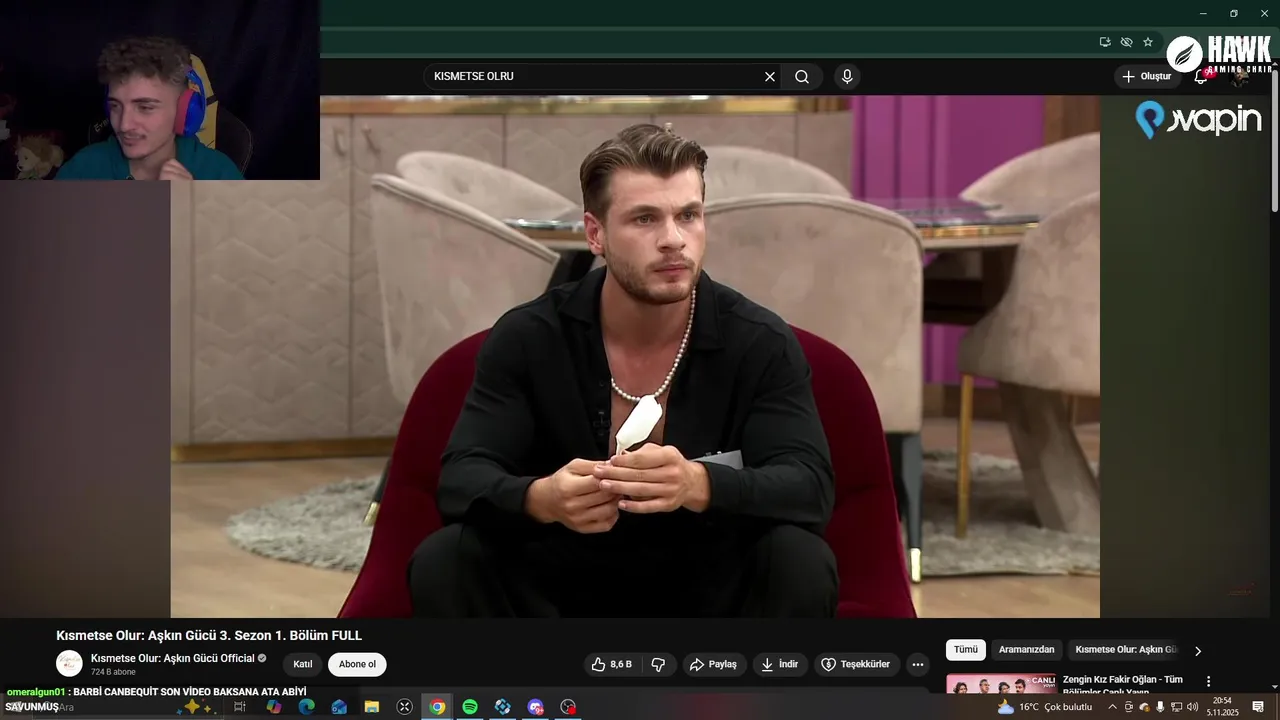Open more actions three-dot menu under the video
Viewport: 1280px width, 720px height.
(918, 664)
